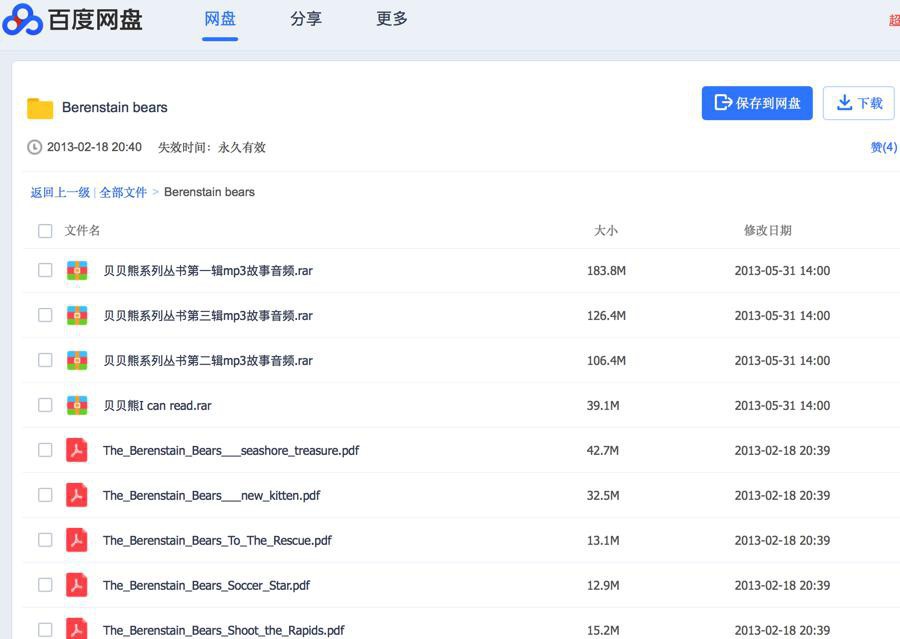Viewport: 900px width, 639px height.
Task: Click the 13.1M size value
Action: click(603, 540)
